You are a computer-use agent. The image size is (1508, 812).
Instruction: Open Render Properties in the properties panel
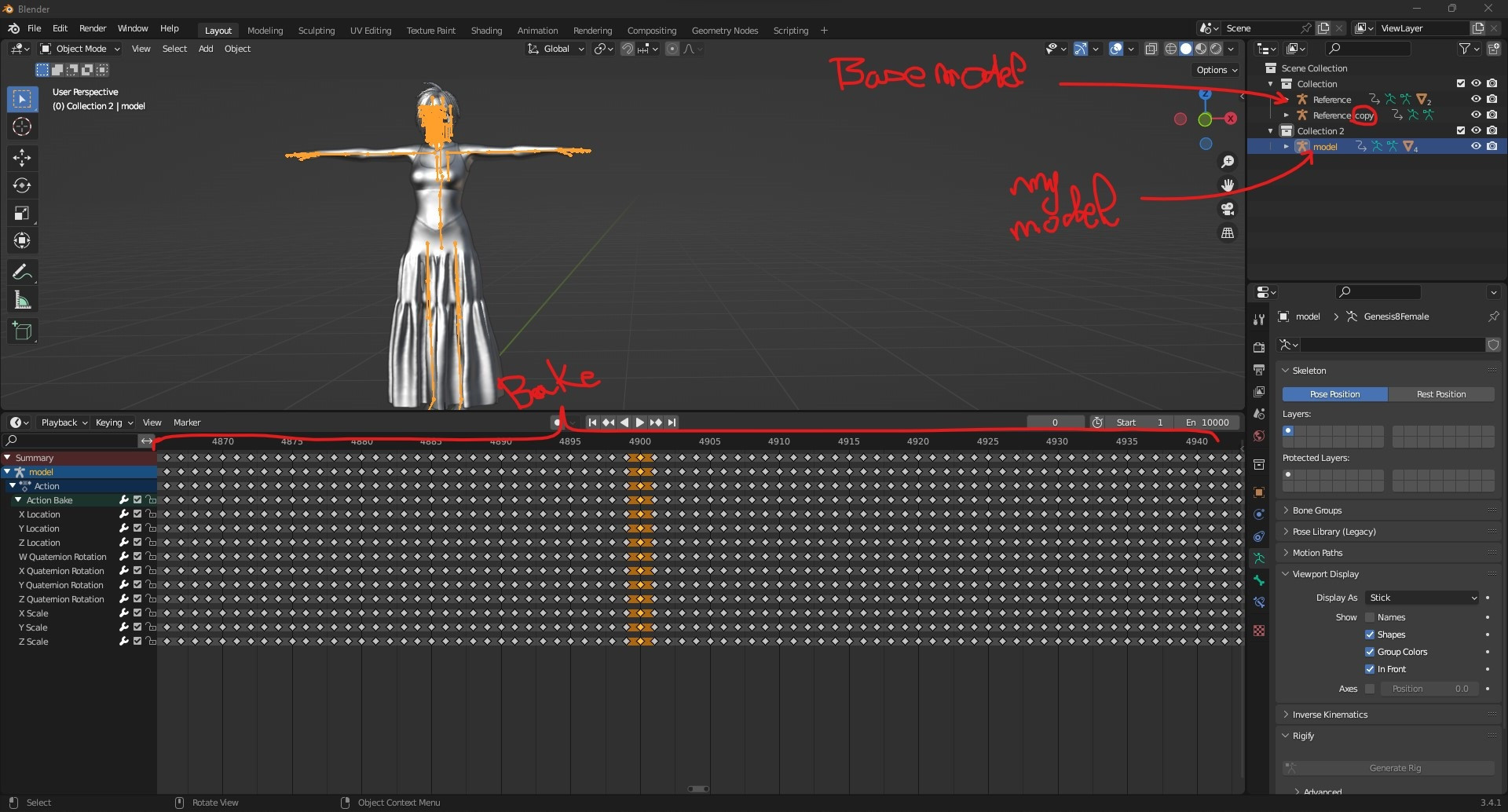pos(1259,346)
